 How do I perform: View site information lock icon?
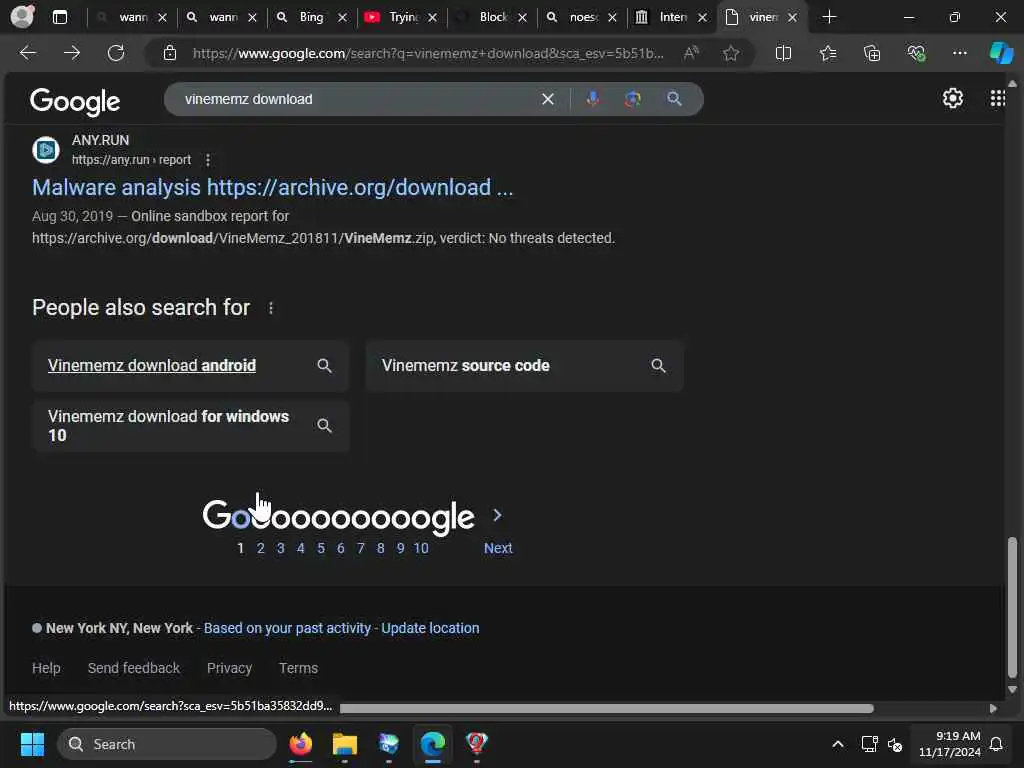pos(170,53)
